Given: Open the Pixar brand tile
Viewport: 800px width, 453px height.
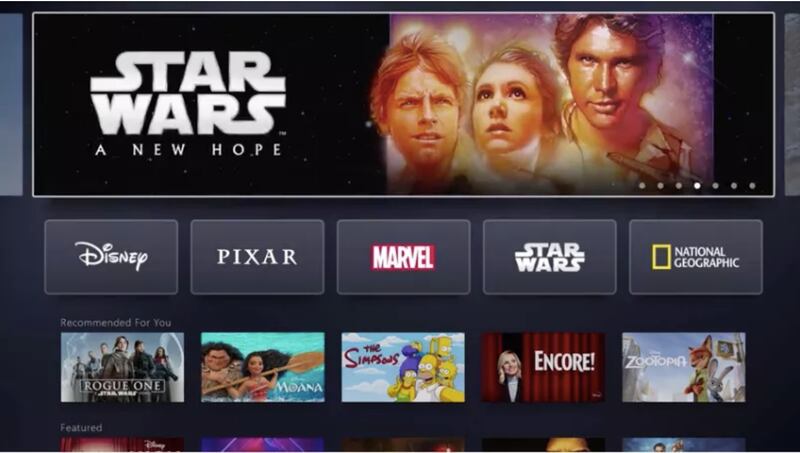Looking at the screenshot, I should click(x=257, y=257).
